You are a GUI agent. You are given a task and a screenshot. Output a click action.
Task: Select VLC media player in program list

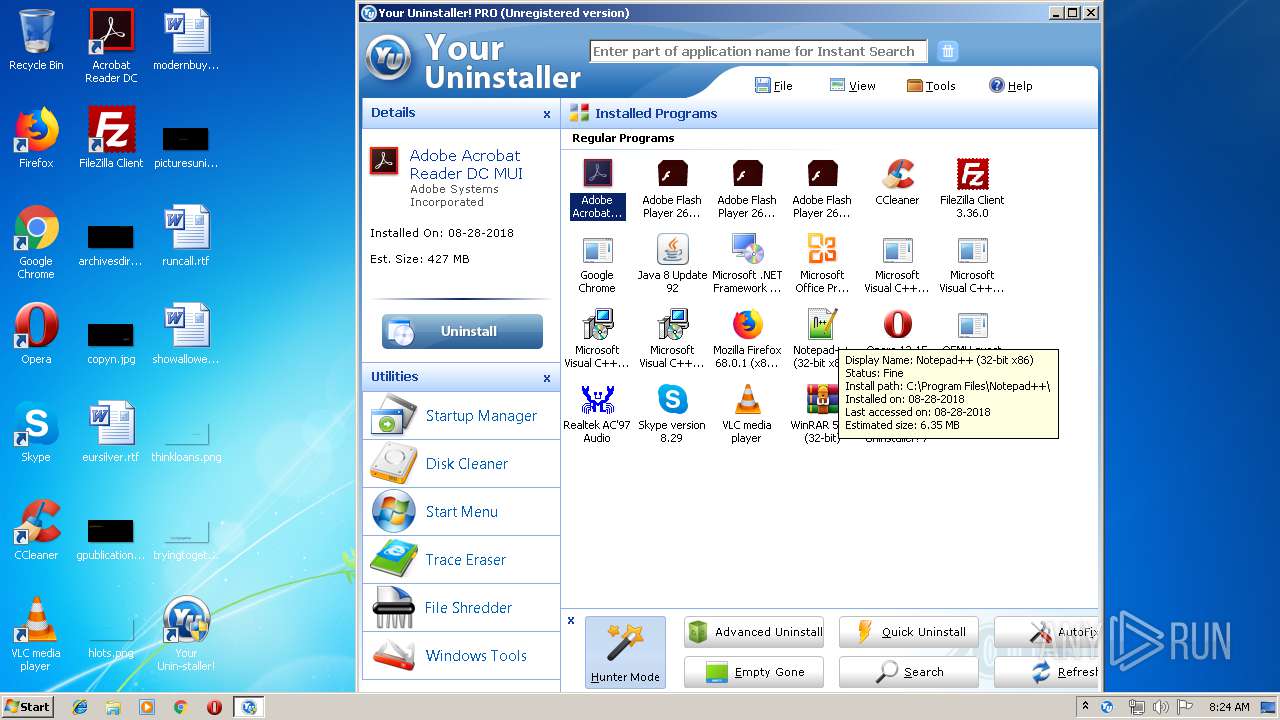(x=747, y=413)
